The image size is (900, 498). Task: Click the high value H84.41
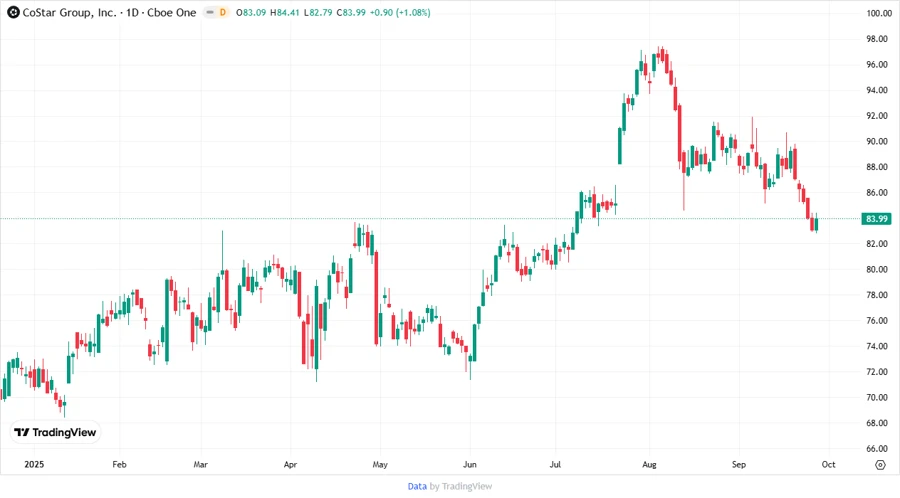tap(284, 12)
